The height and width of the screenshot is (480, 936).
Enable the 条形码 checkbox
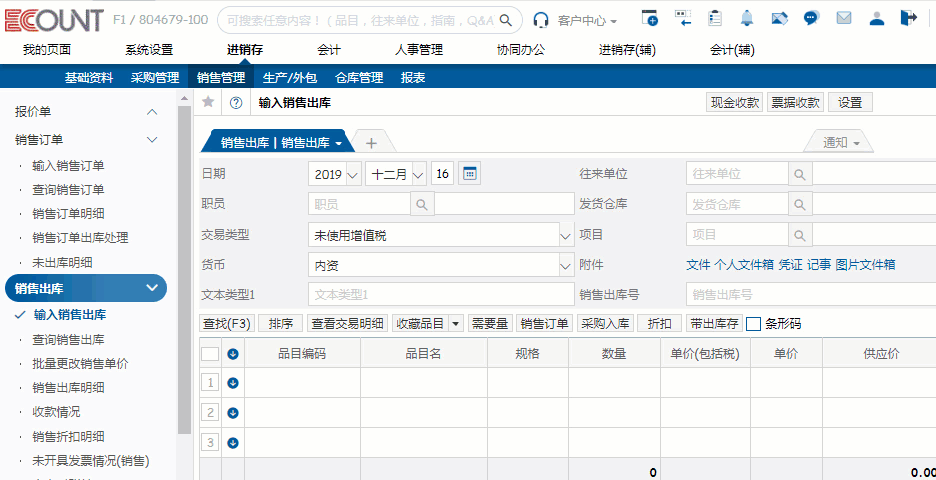[754, 324]
